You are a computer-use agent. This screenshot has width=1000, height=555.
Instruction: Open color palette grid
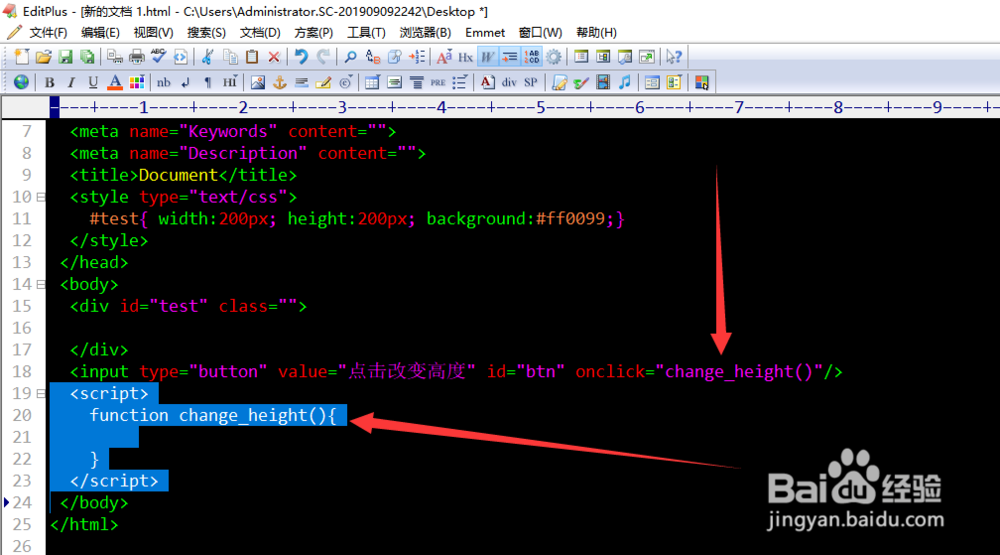point(136,82)
